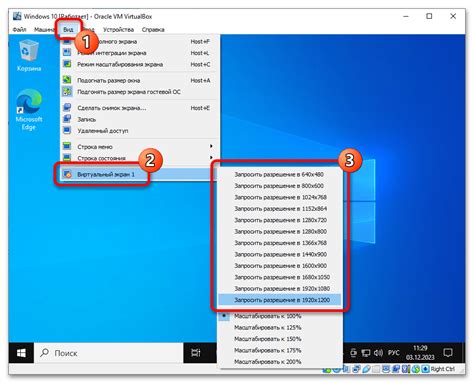This screenshot has height=383, width=474.
Task: Click volume speaker icon in guest tray
Action: click(x=378, y=353)
